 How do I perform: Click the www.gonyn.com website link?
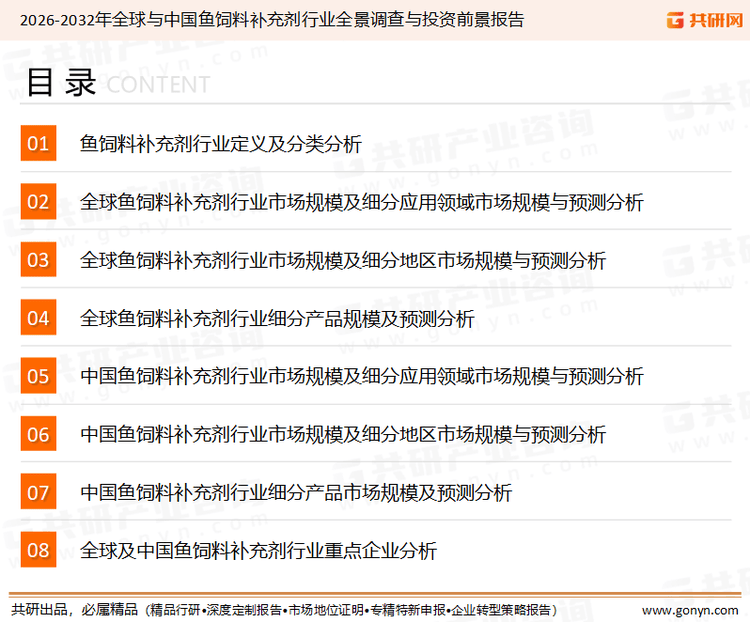click(x=690, y=611)
